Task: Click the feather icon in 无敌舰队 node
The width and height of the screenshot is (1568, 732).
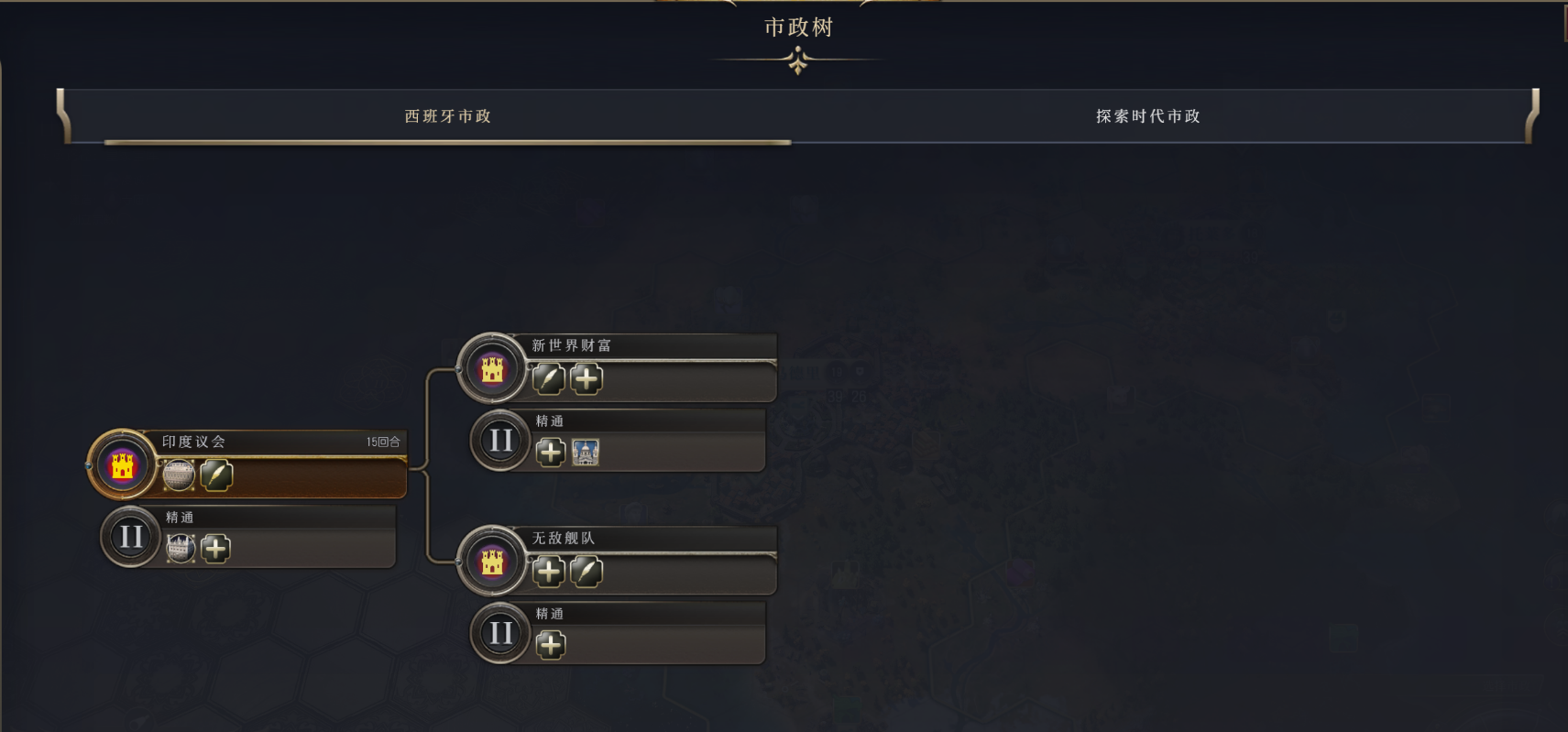Action: pos(587,572)
